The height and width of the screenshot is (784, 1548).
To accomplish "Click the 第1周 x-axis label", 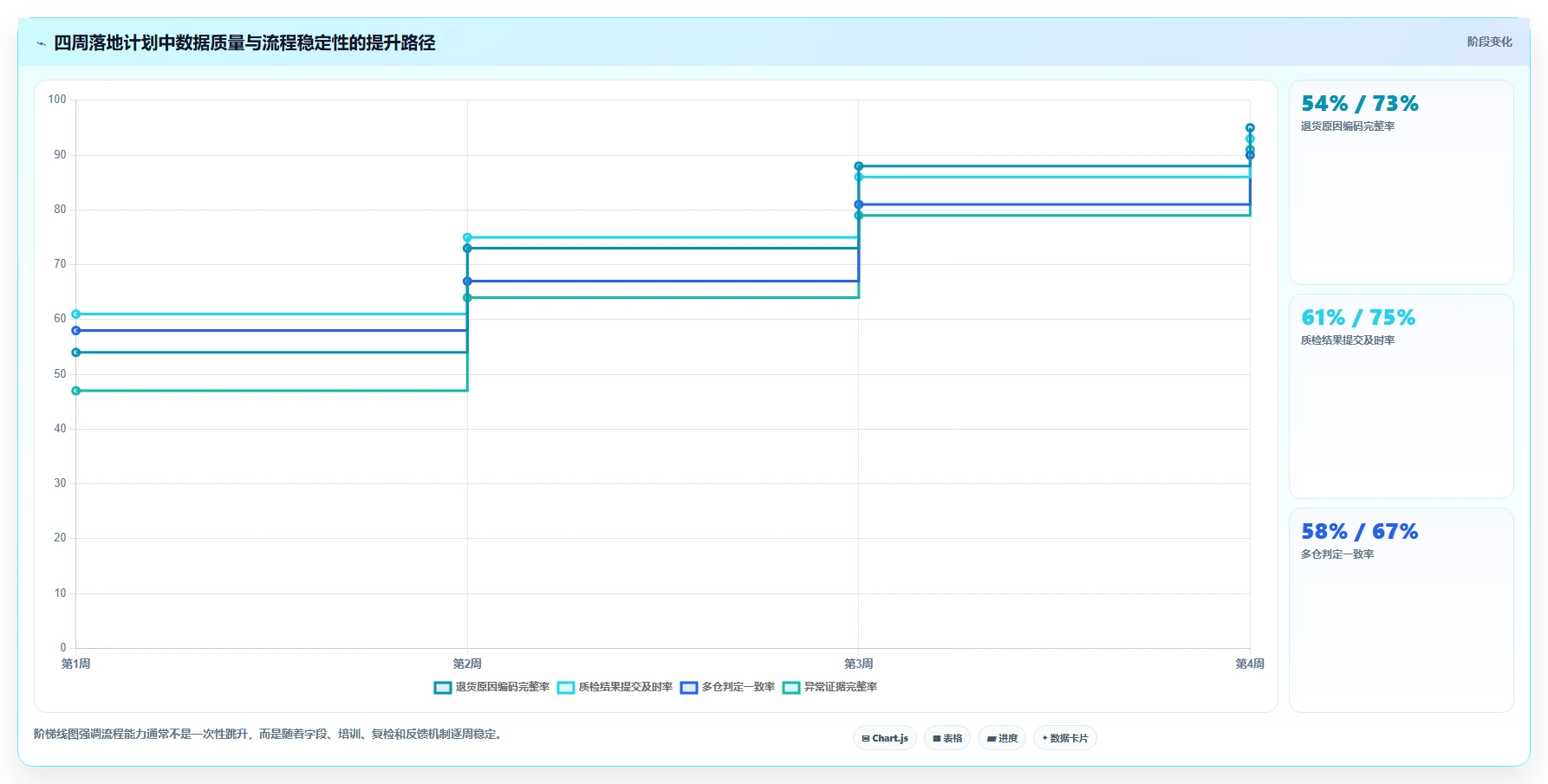I will [76, 664].
